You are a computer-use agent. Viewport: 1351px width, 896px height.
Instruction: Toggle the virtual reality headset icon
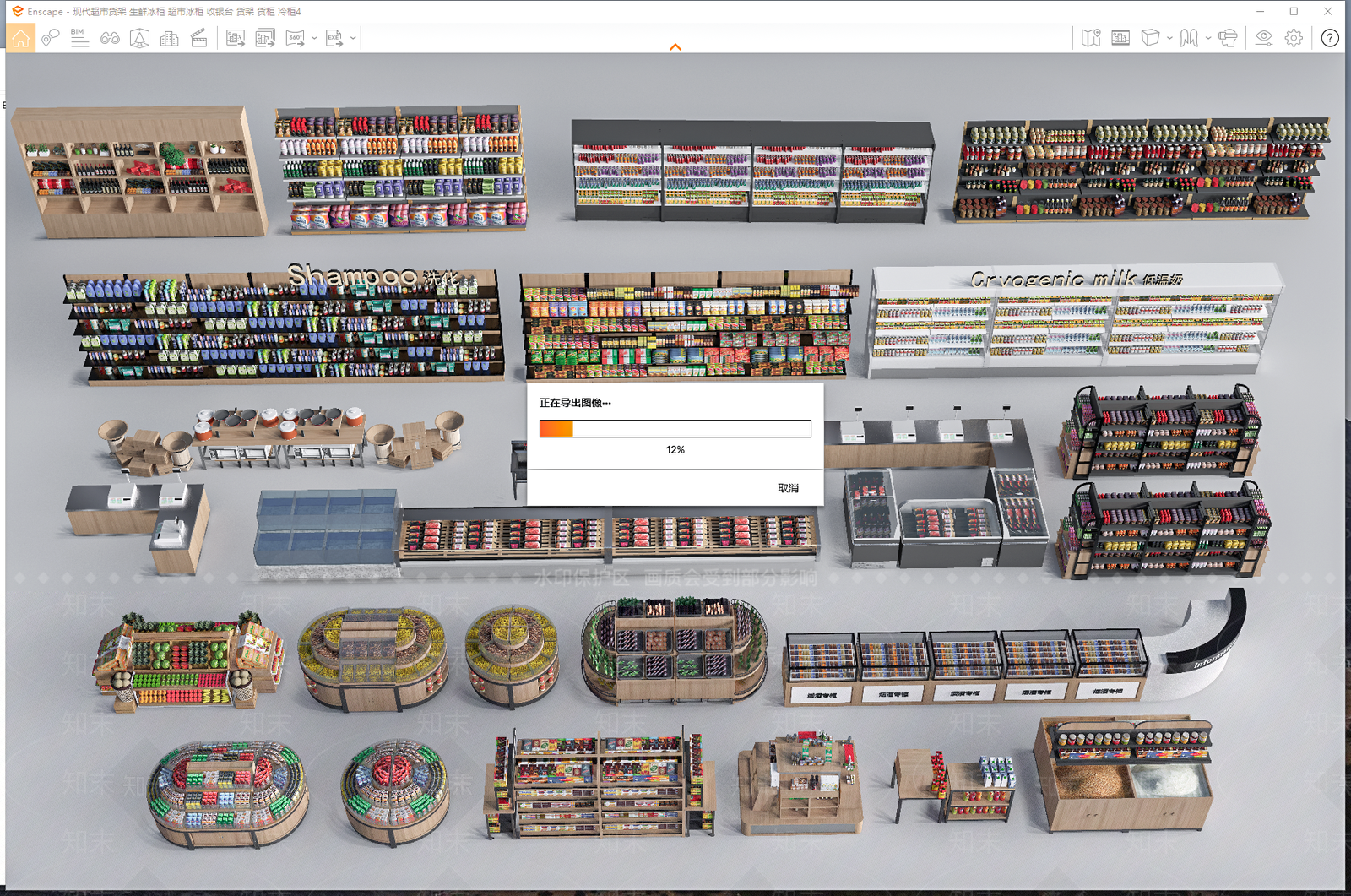[1229, 38]
